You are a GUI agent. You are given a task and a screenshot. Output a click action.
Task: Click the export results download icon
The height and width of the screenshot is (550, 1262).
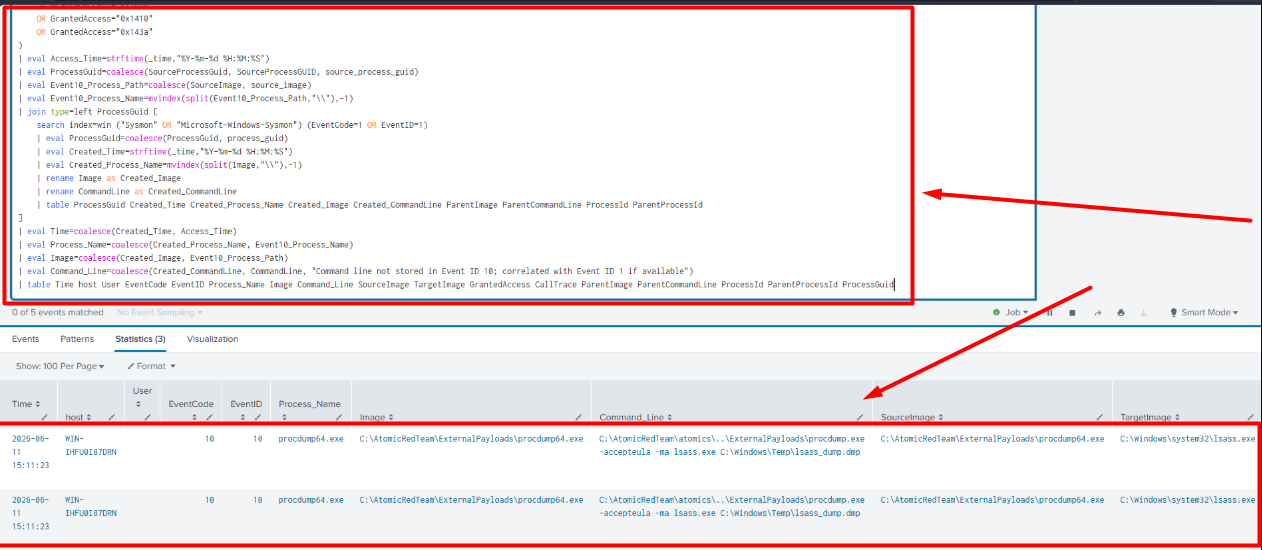tap(1143, 313)
